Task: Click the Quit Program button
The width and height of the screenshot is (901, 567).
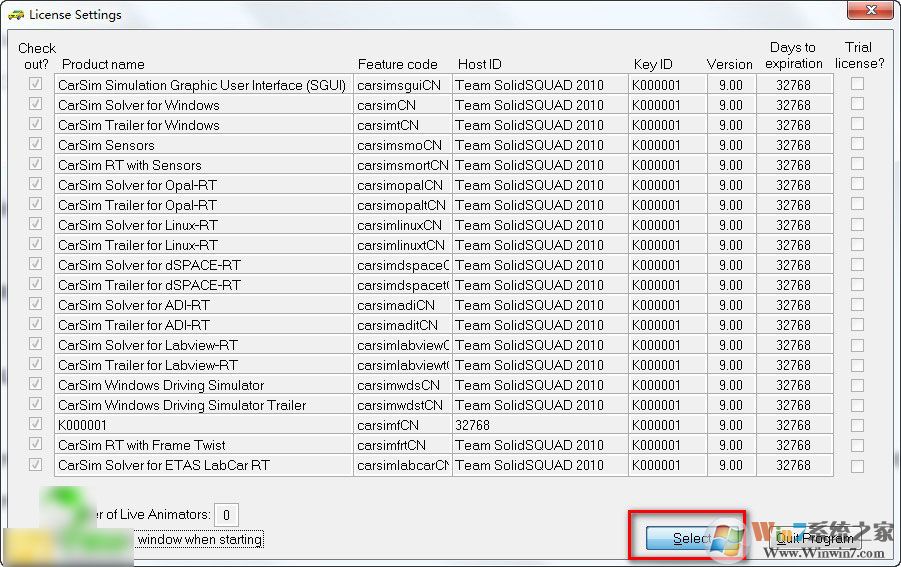Action: [x=814, y=538]
